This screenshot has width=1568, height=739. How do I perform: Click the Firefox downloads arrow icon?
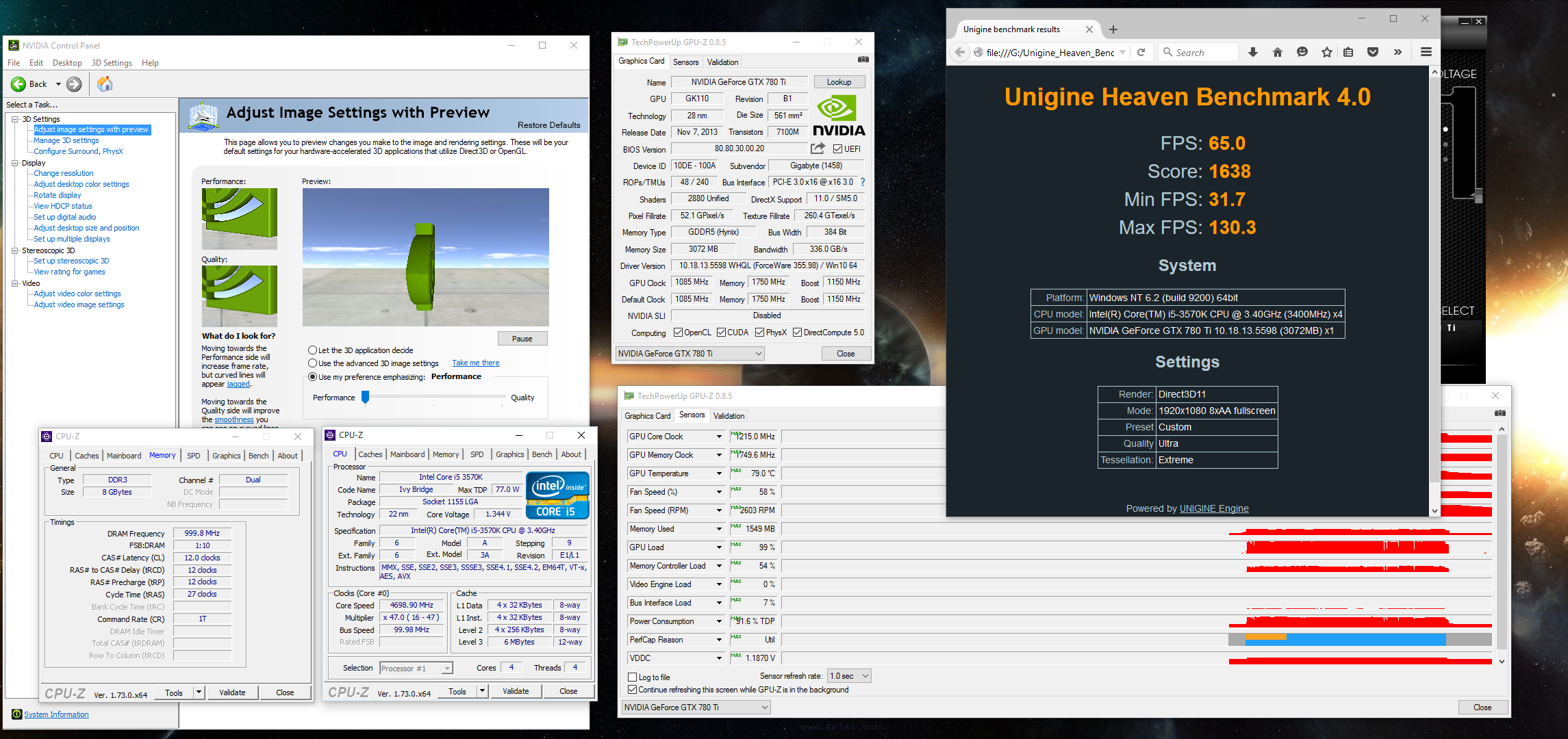[1253, 53]
